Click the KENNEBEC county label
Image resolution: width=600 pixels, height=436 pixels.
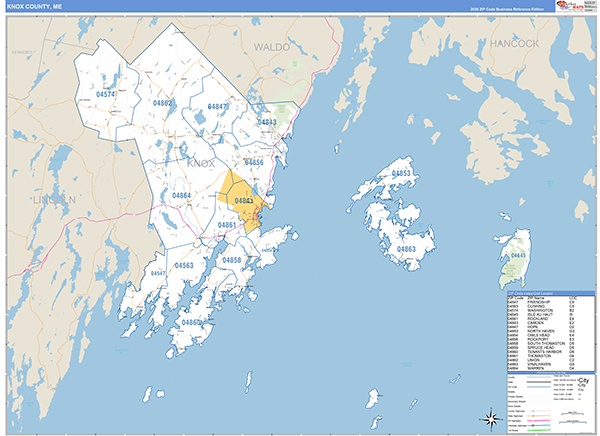click(23, 52)
